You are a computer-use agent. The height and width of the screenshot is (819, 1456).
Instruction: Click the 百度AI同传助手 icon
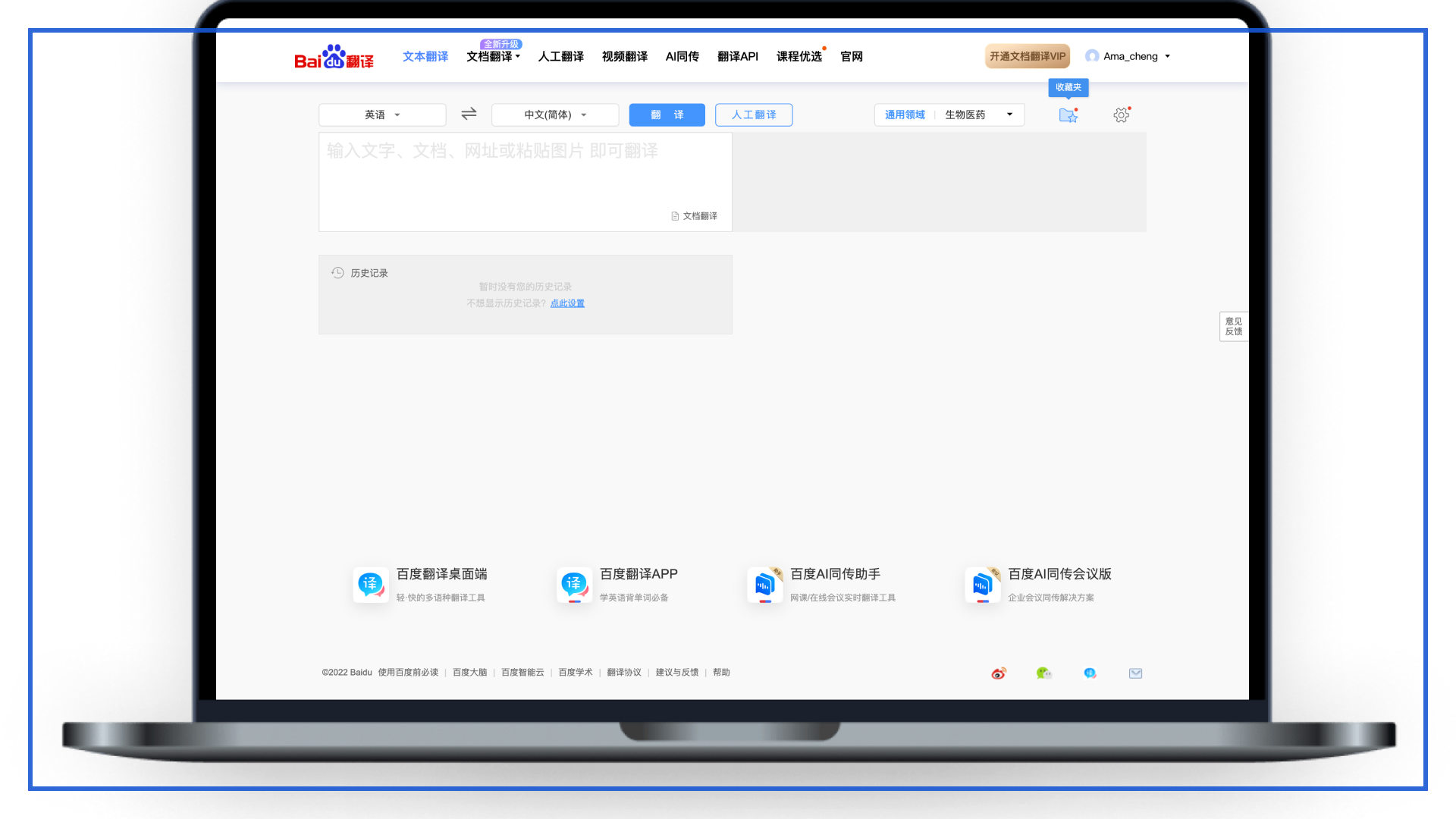click(x=765, y=585)
